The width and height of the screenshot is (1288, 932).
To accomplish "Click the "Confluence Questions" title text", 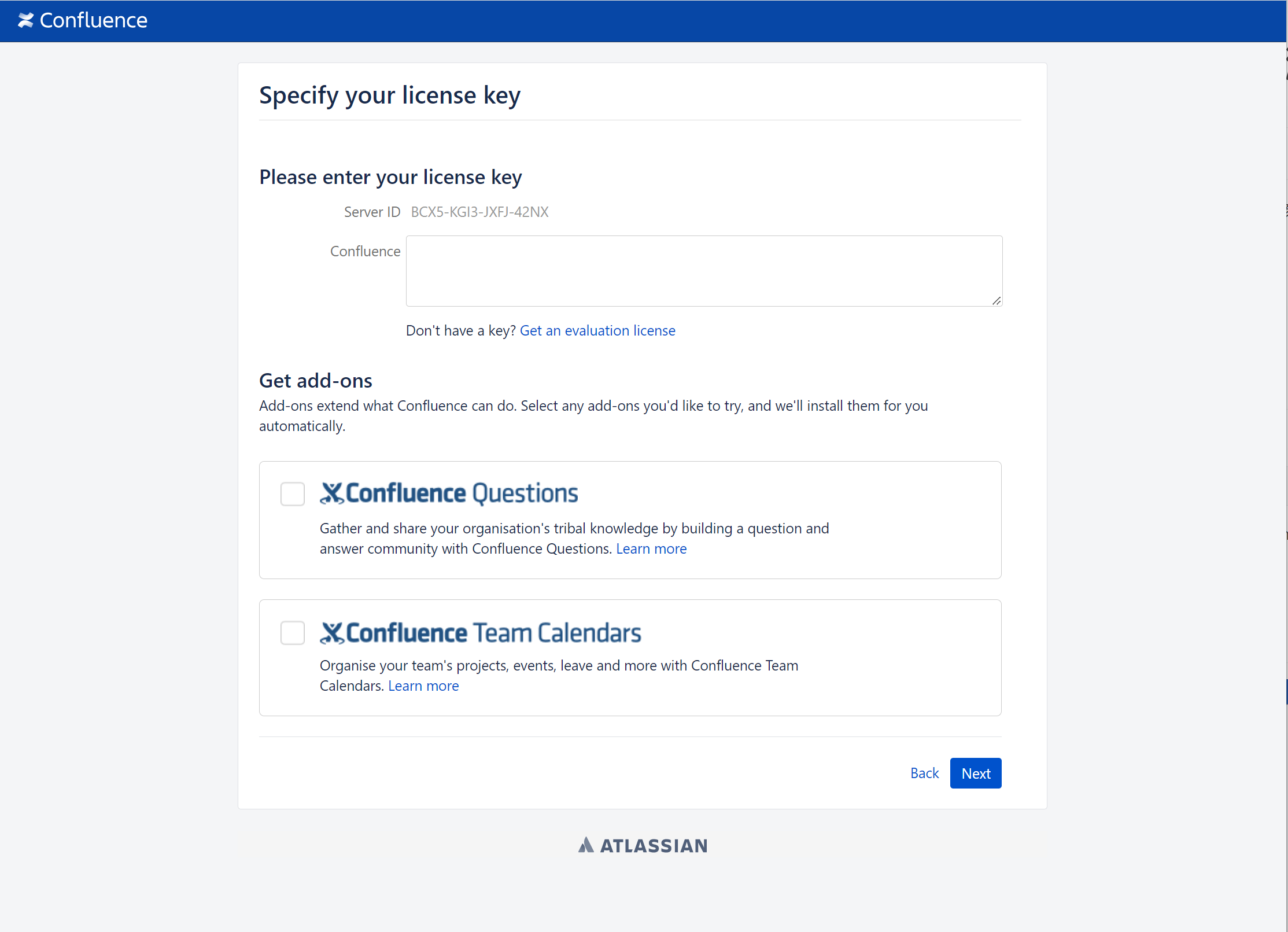I will (462, 493).
